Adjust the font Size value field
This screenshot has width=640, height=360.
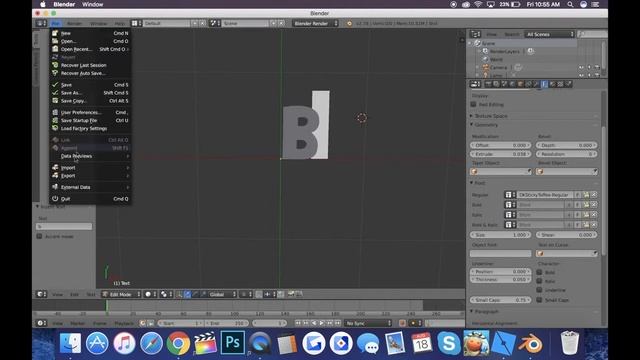(x=500, y=235)
